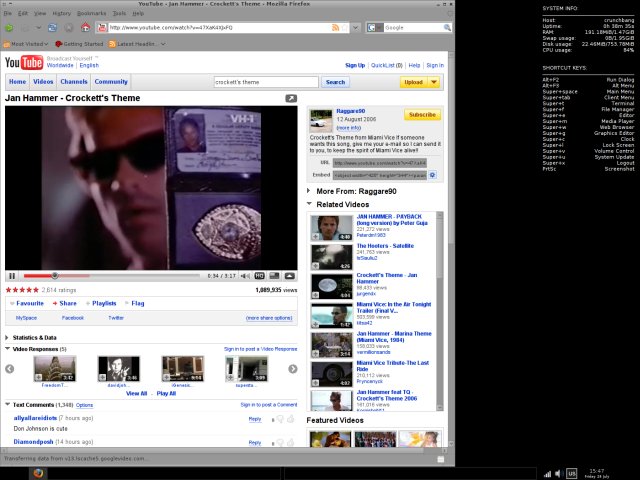
Task: Switch the player to fullscreen mode
Action: (290, 275)
